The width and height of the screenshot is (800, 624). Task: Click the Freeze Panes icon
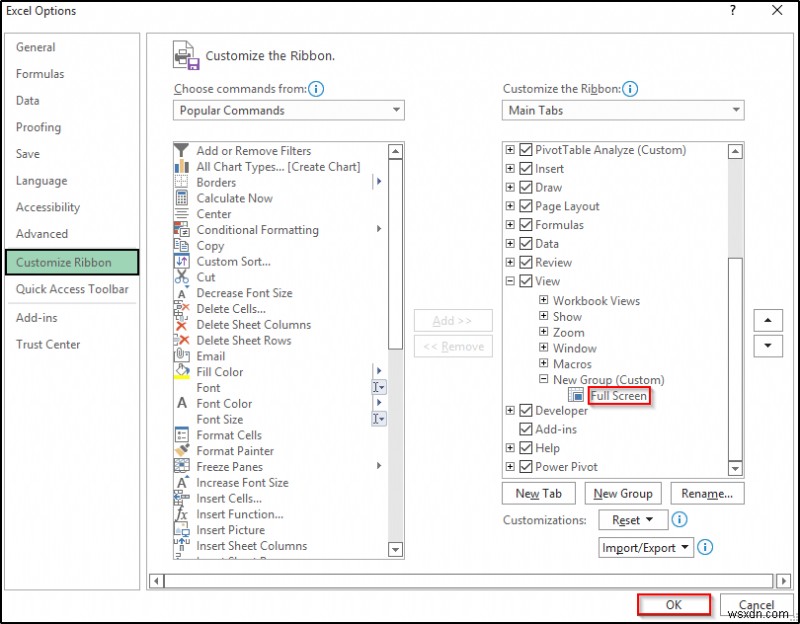[x=182, y=467]
